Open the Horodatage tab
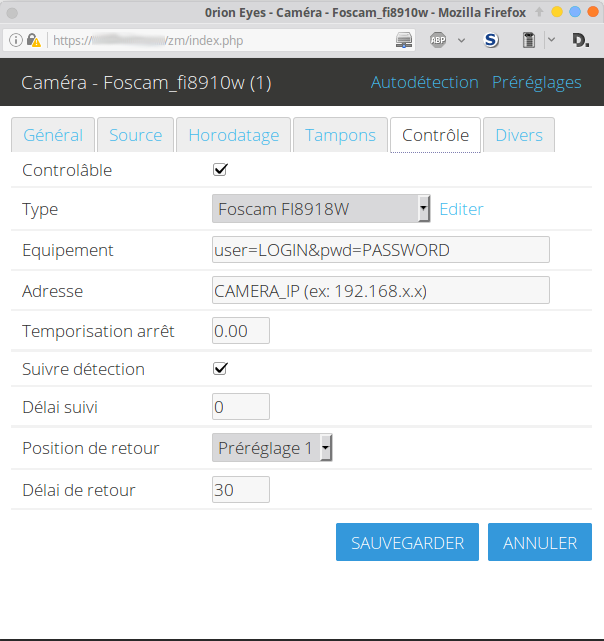Image resolution: width=604 pixels, height=641 pixels. 234,135
